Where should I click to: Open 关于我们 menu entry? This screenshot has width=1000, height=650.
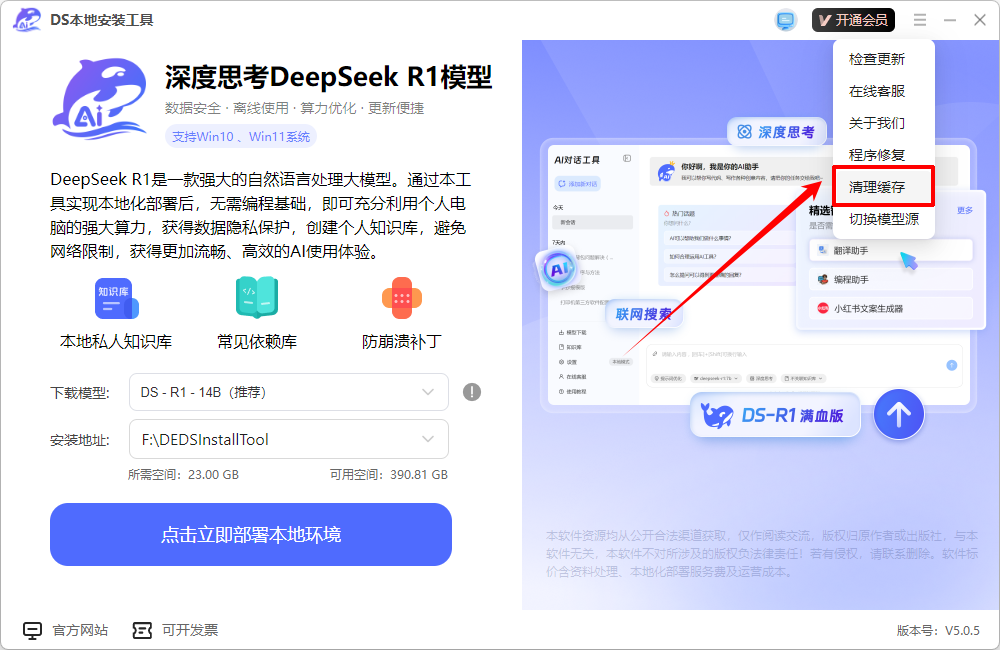(x=877, y=123)
